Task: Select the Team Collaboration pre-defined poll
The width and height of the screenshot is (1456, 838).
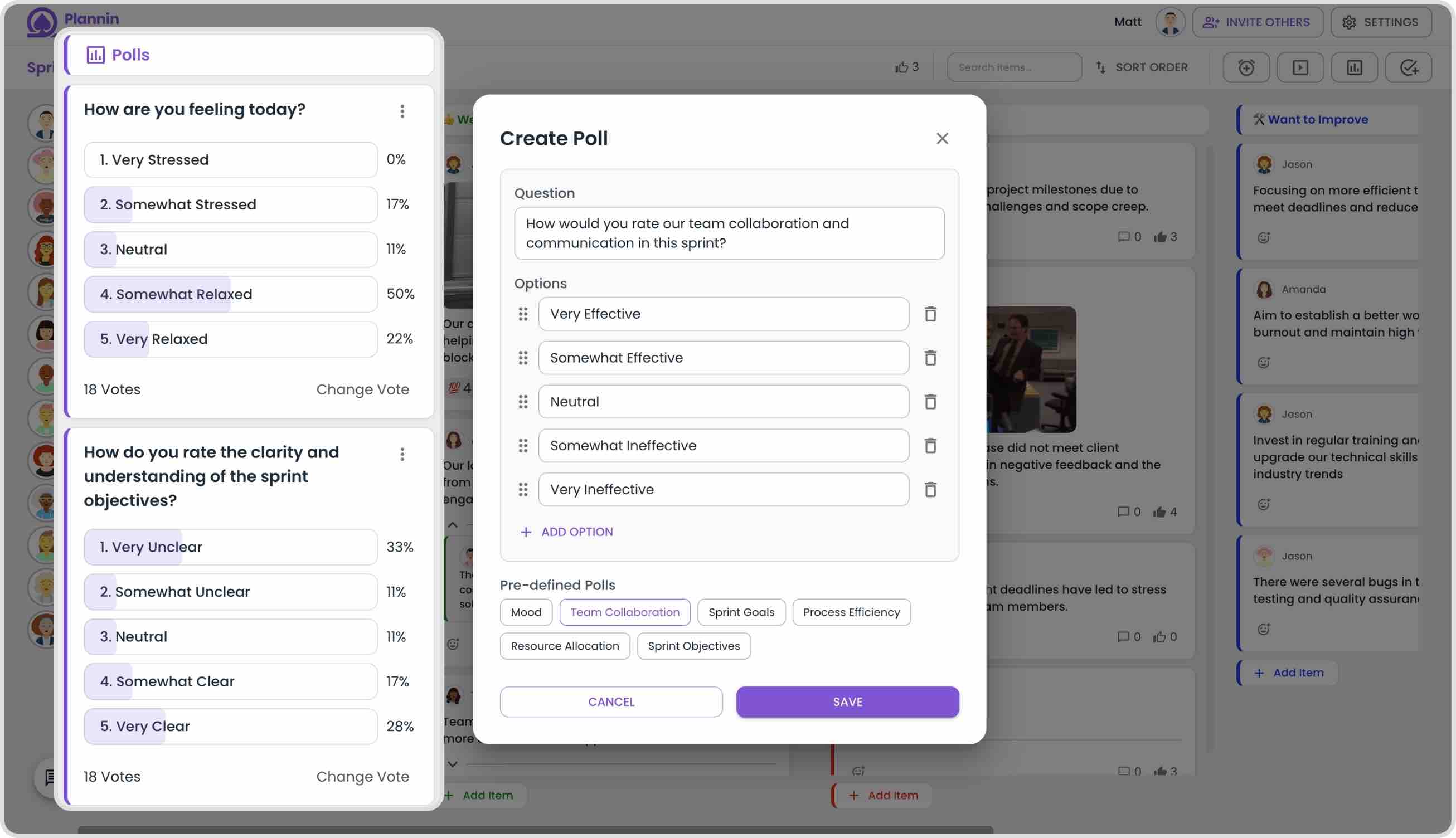Action: coord(624,612)
